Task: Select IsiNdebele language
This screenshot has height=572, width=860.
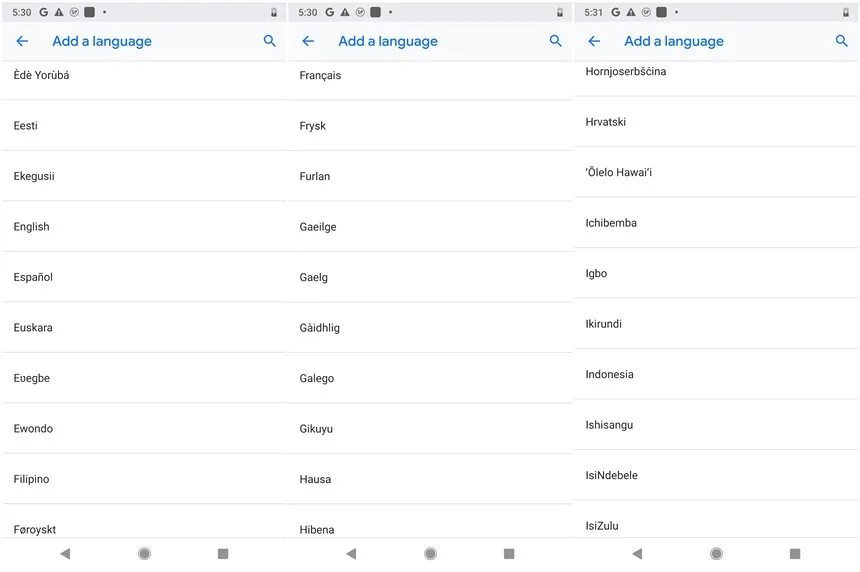Action: [x=716, y=475]
